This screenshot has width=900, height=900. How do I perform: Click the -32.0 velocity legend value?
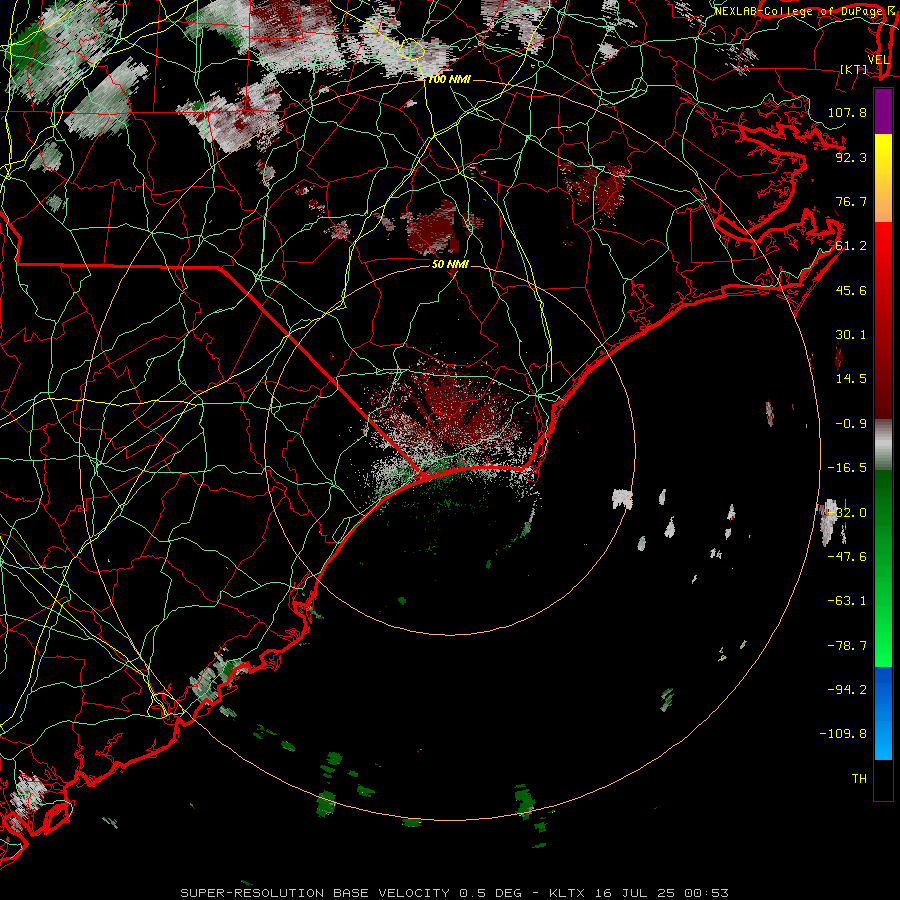pyautogui.click(x=847, y=513)
